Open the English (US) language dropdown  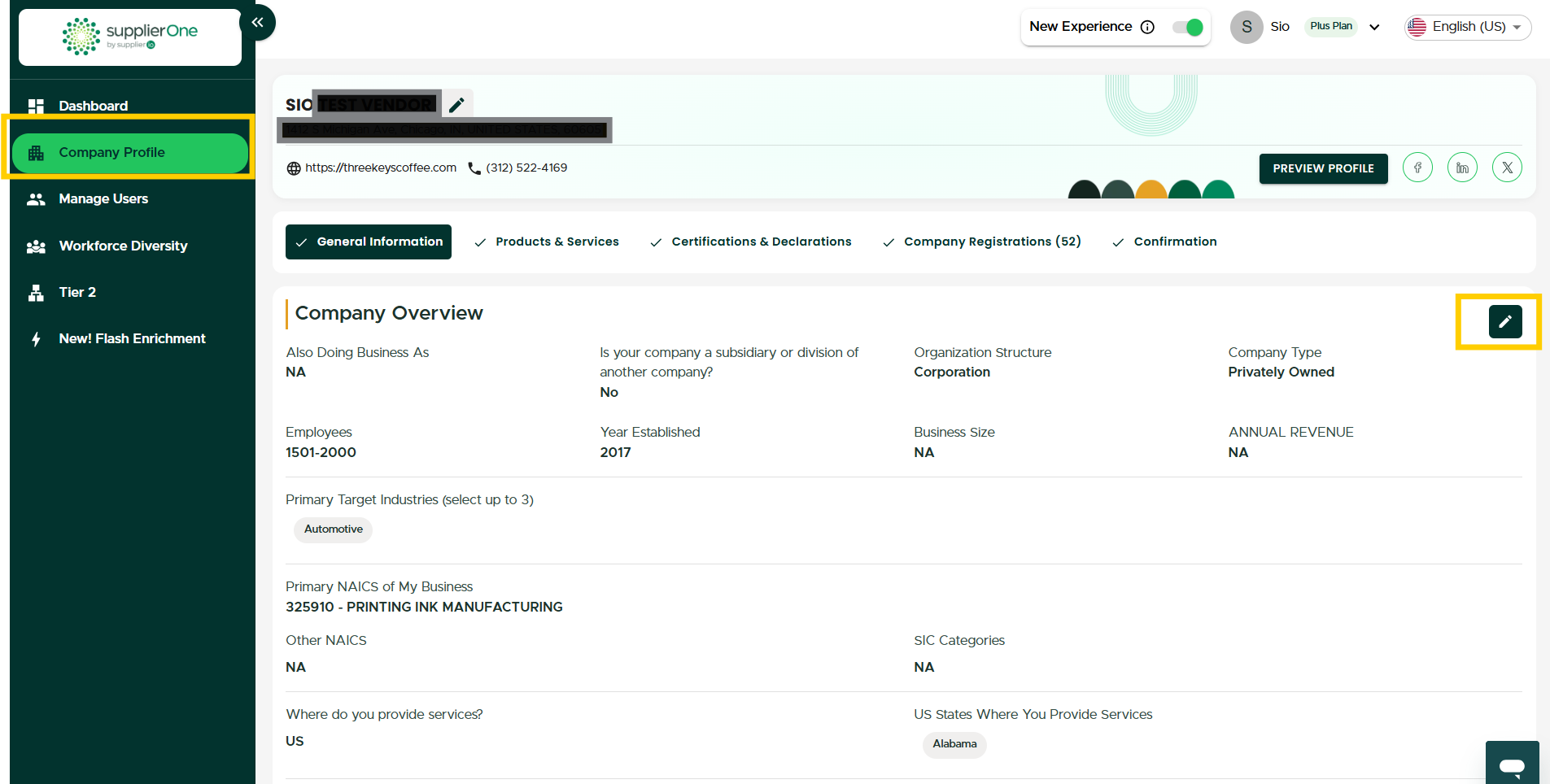click(x=1468, y=27)
